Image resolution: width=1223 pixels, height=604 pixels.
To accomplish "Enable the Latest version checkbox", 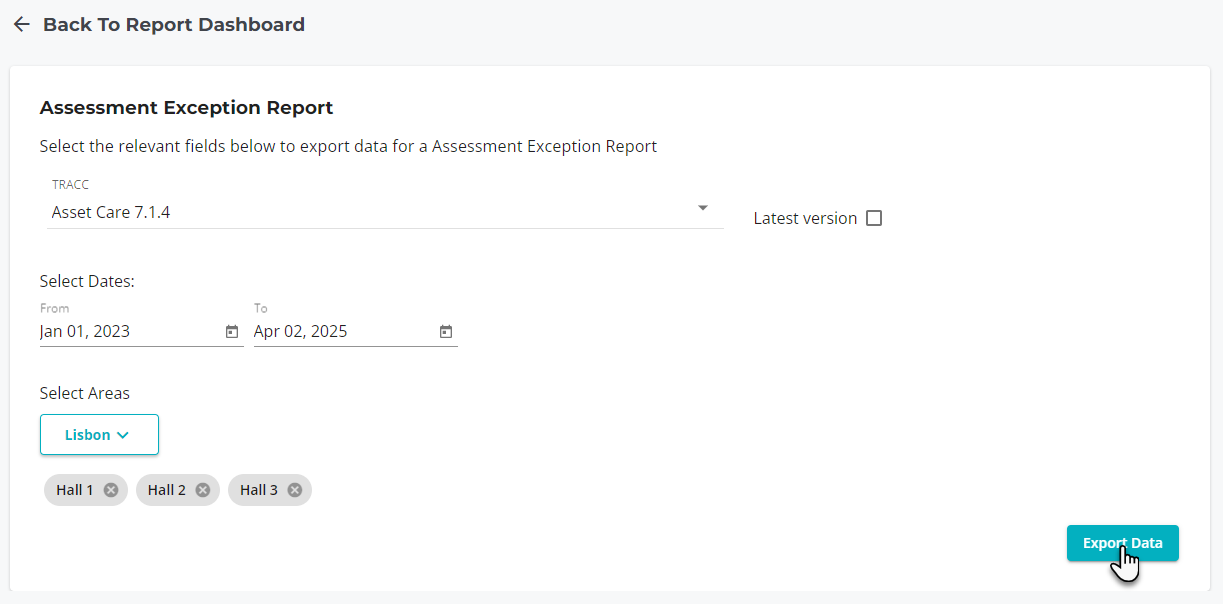I will point(874,218).
